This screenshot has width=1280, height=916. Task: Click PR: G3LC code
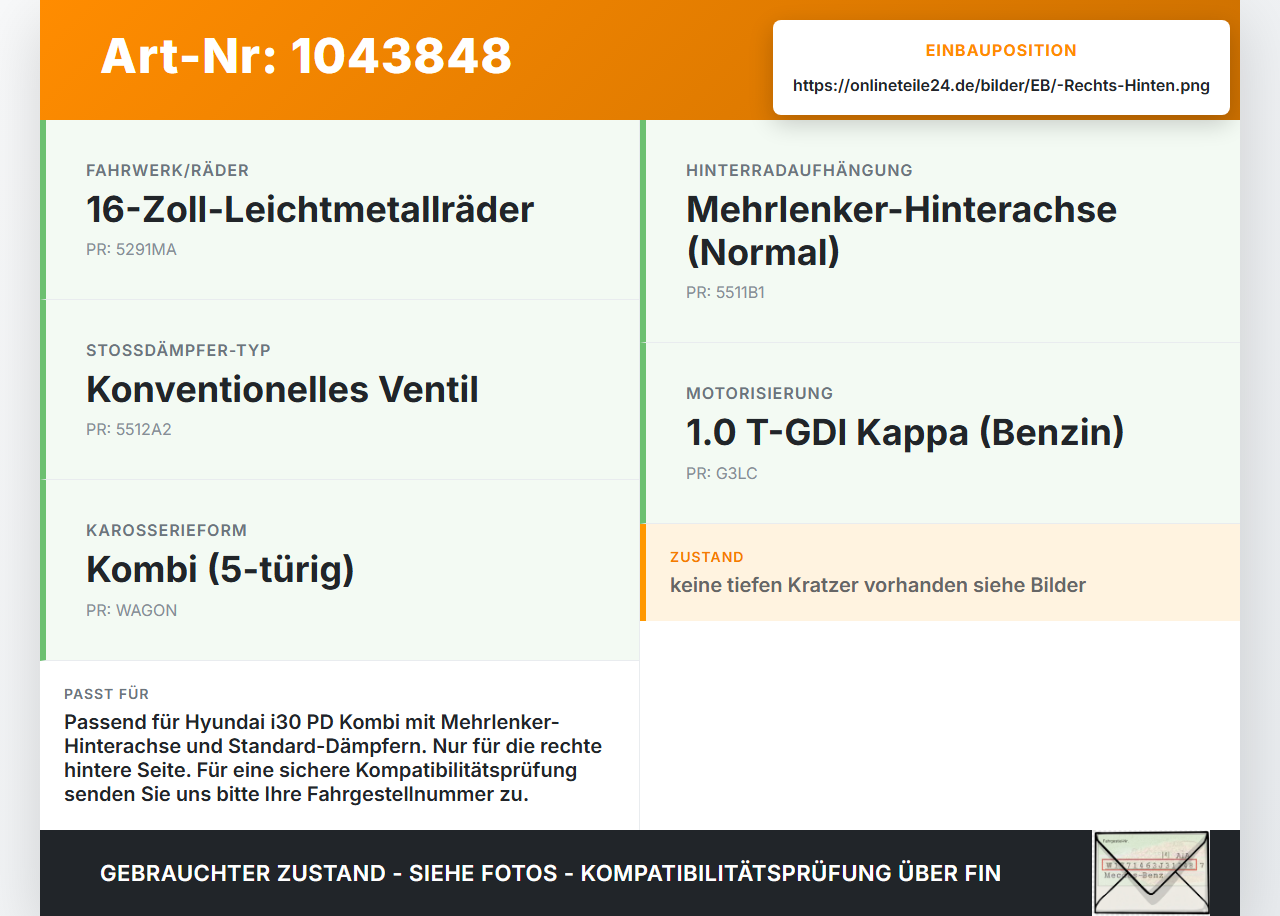click(x=722, y=473)
